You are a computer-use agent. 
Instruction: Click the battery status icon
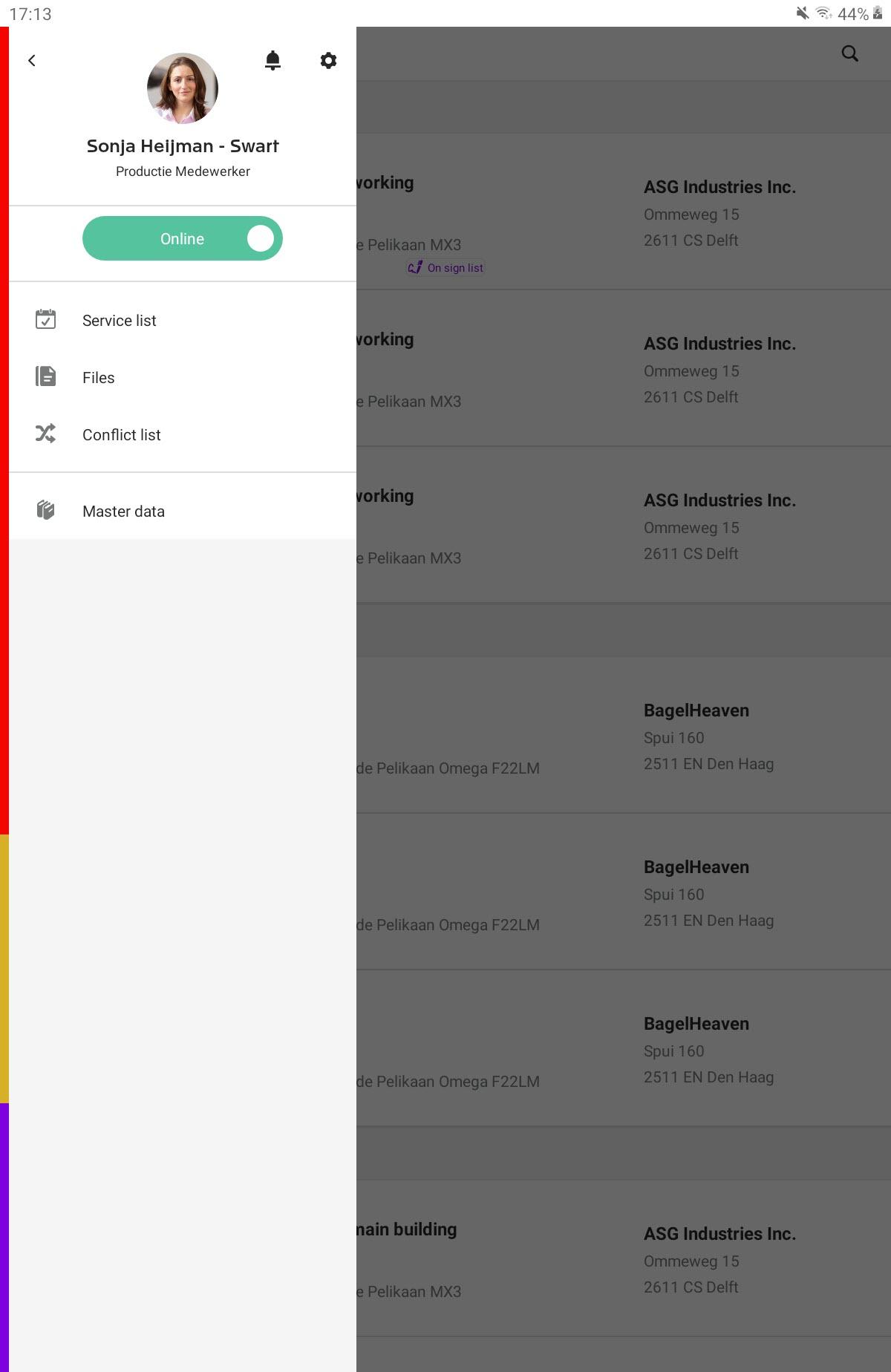(878, 13)
